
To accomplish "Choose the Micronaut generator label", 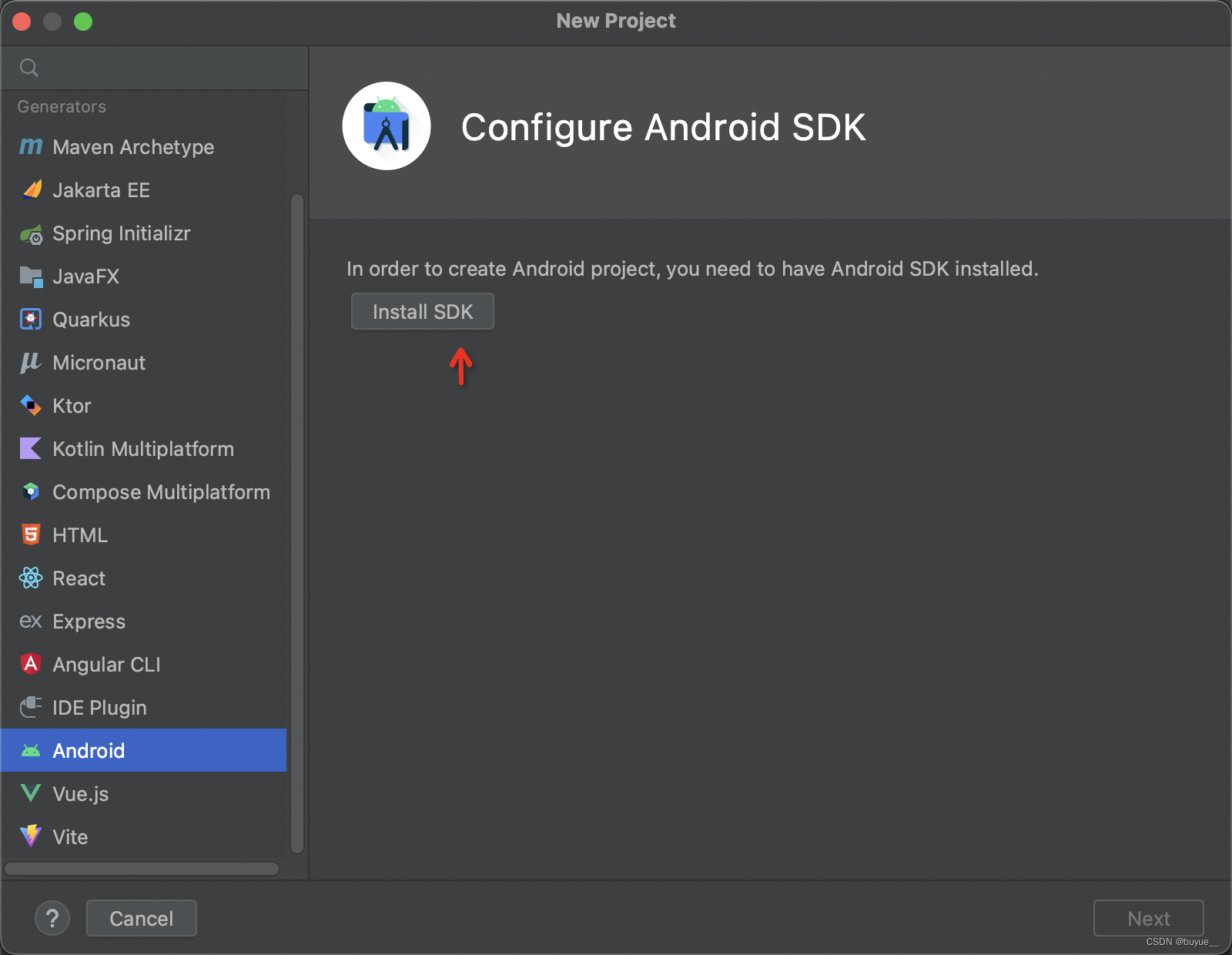I will 99,363.
